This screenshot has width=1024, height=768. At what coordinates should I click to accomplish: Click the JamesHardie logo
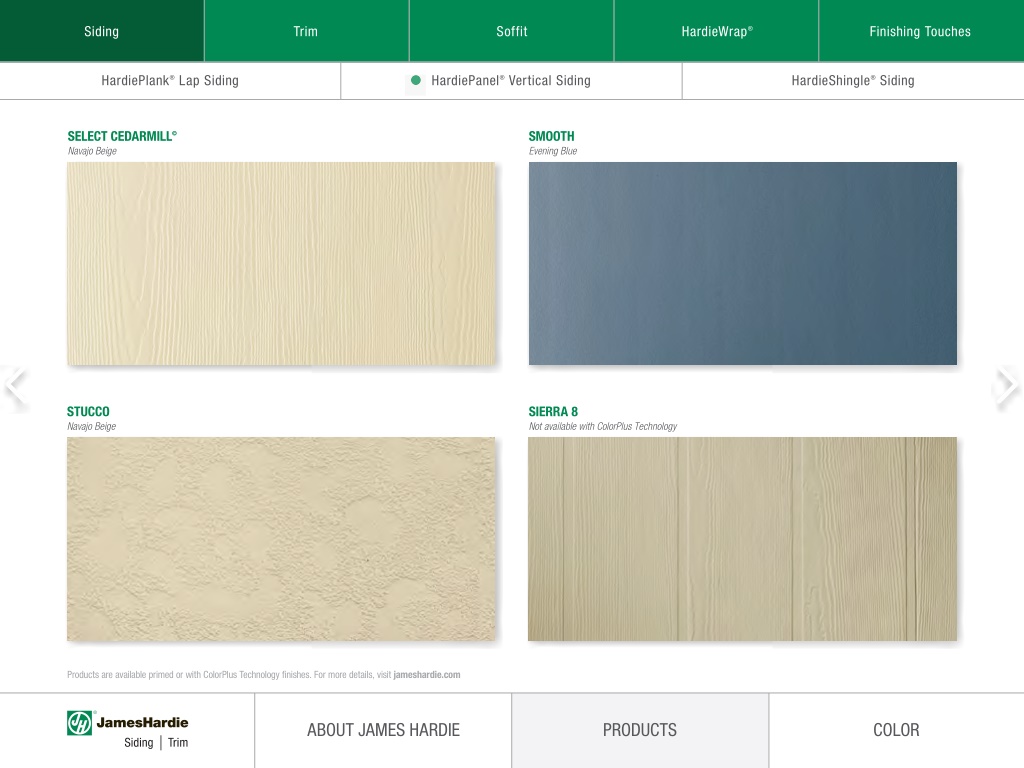pyautogui.click(x=127, y=729)
